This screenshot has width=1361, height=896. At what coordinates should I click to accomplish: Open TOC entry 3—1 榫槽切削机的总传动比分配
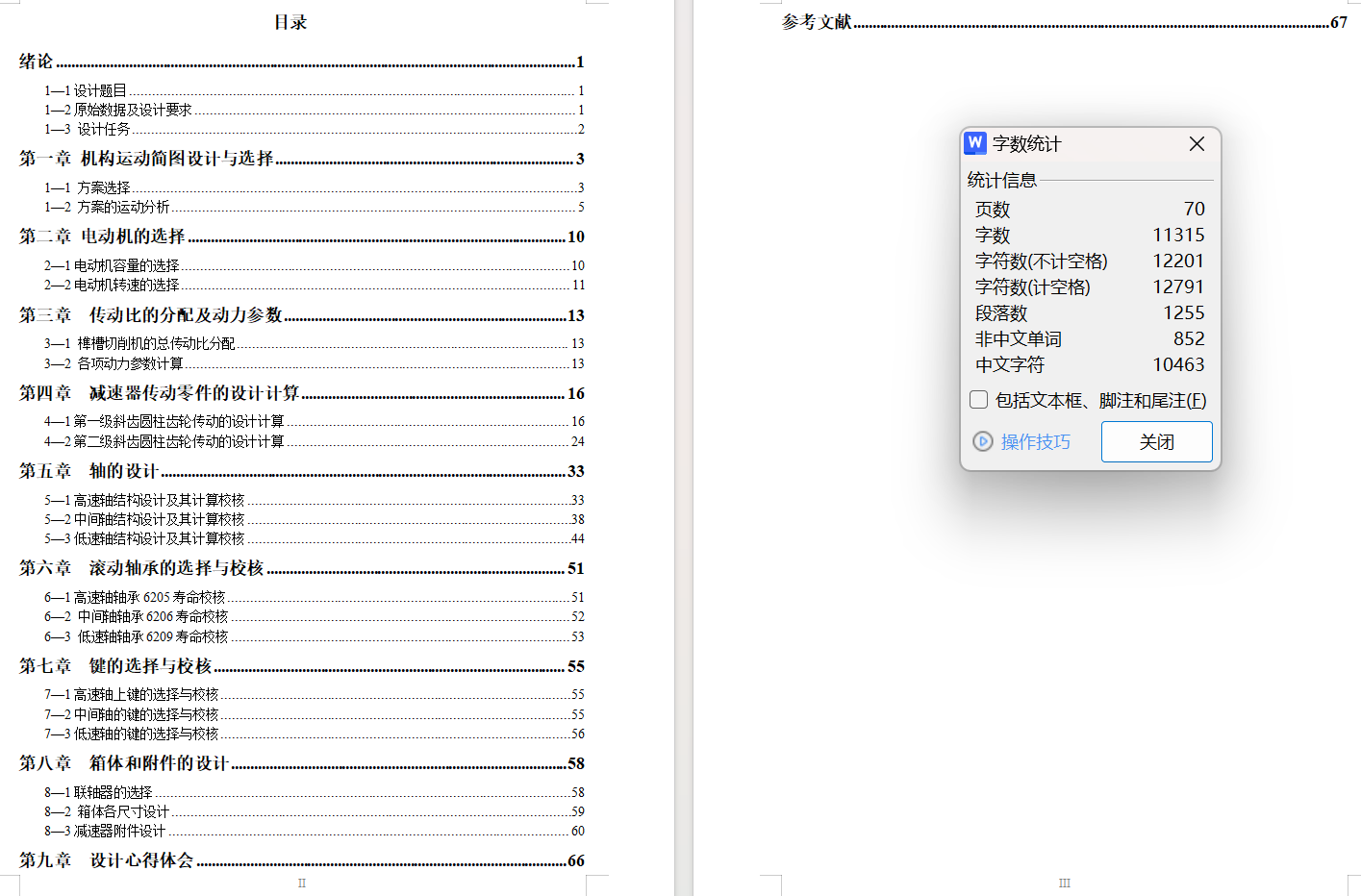[x=314, y=343]
